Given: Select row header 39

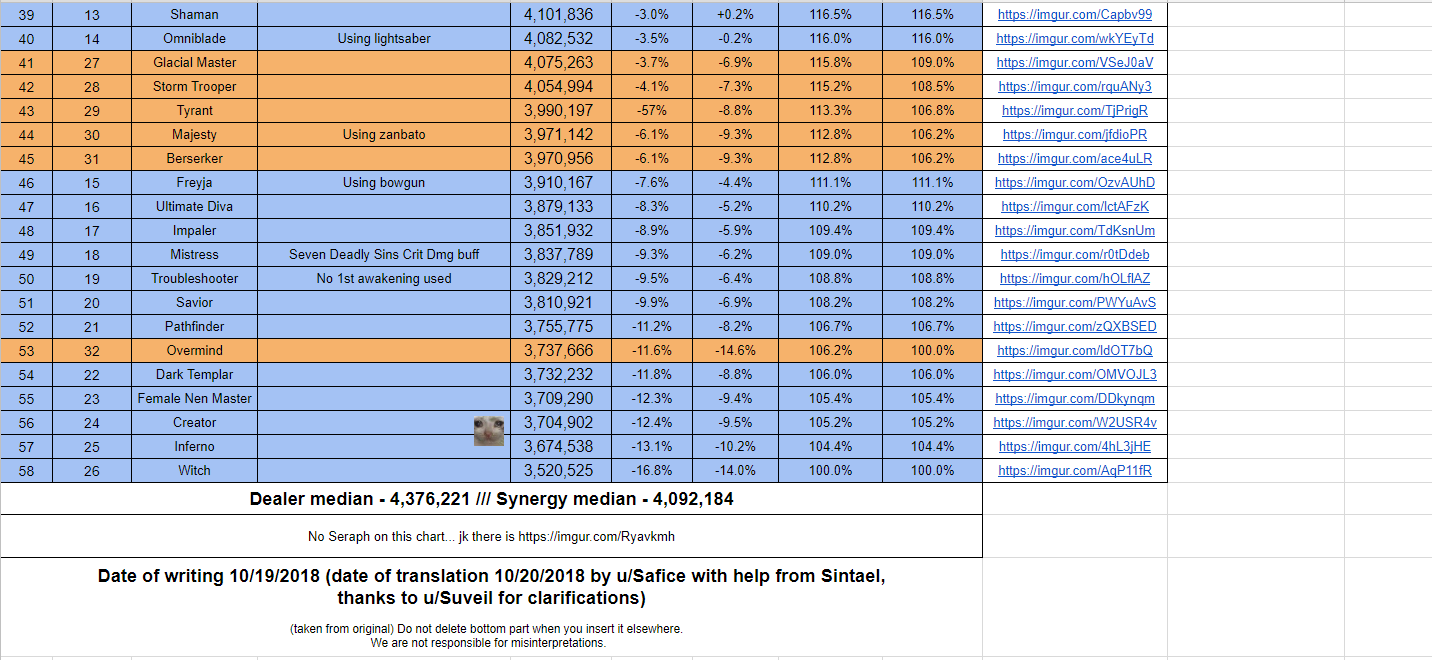Looking at the screenshot, I should [x=26, y=15].
